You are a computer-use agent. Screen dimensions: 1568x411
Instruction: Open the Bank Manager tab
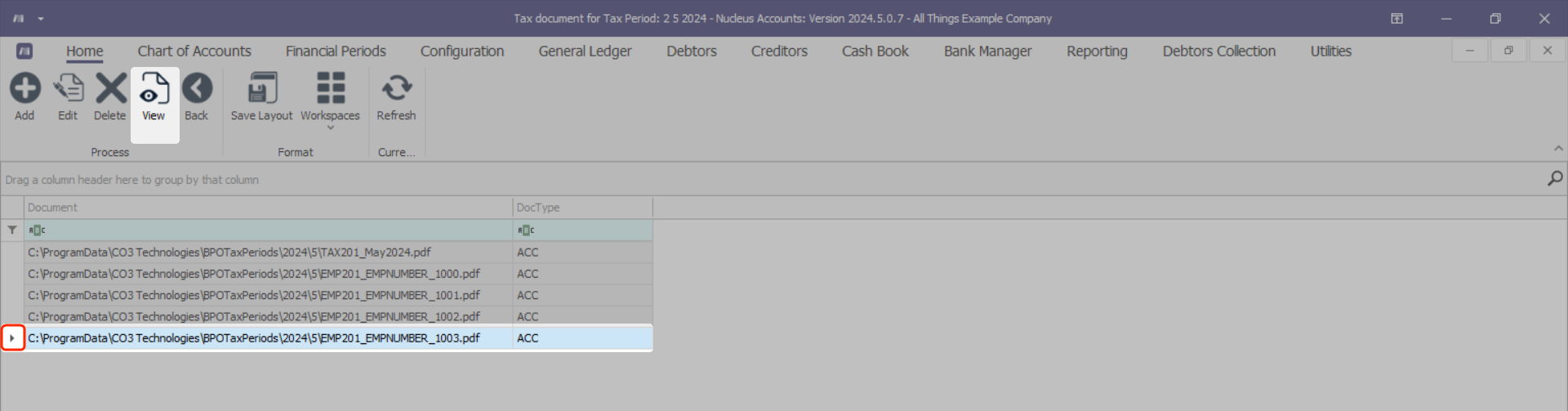pyautogui.click(x=988, y=51)
